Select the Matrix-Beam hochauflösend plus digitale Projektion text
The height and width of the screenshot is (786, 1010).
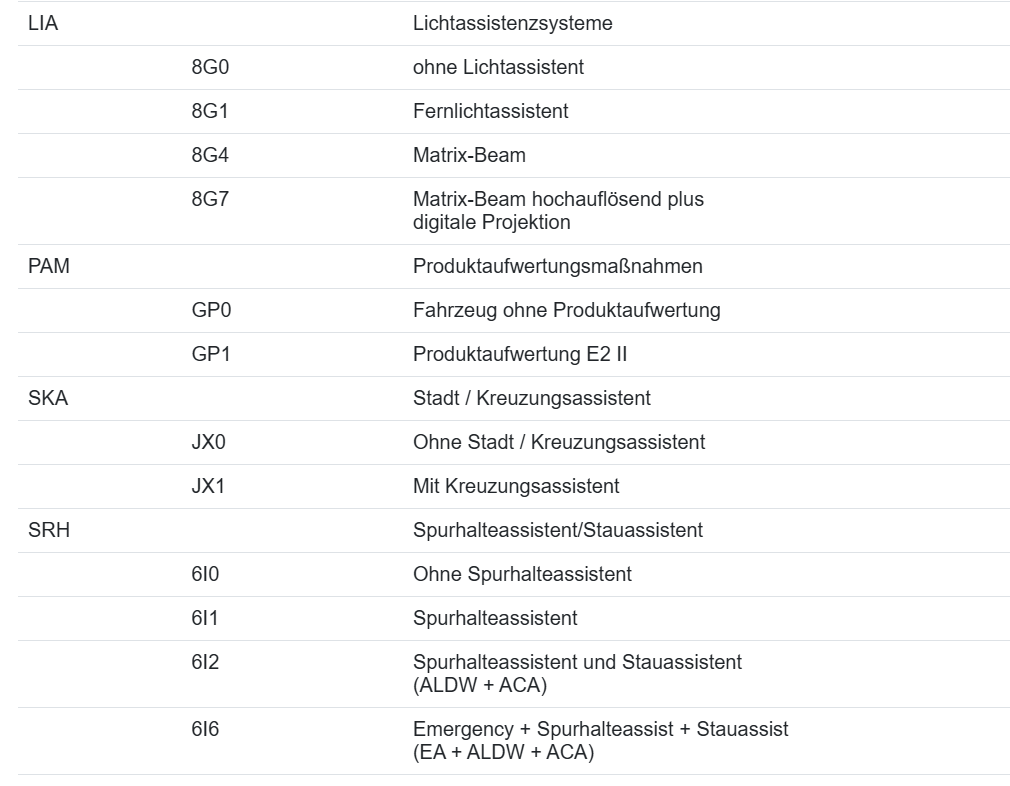coord(558,211)
